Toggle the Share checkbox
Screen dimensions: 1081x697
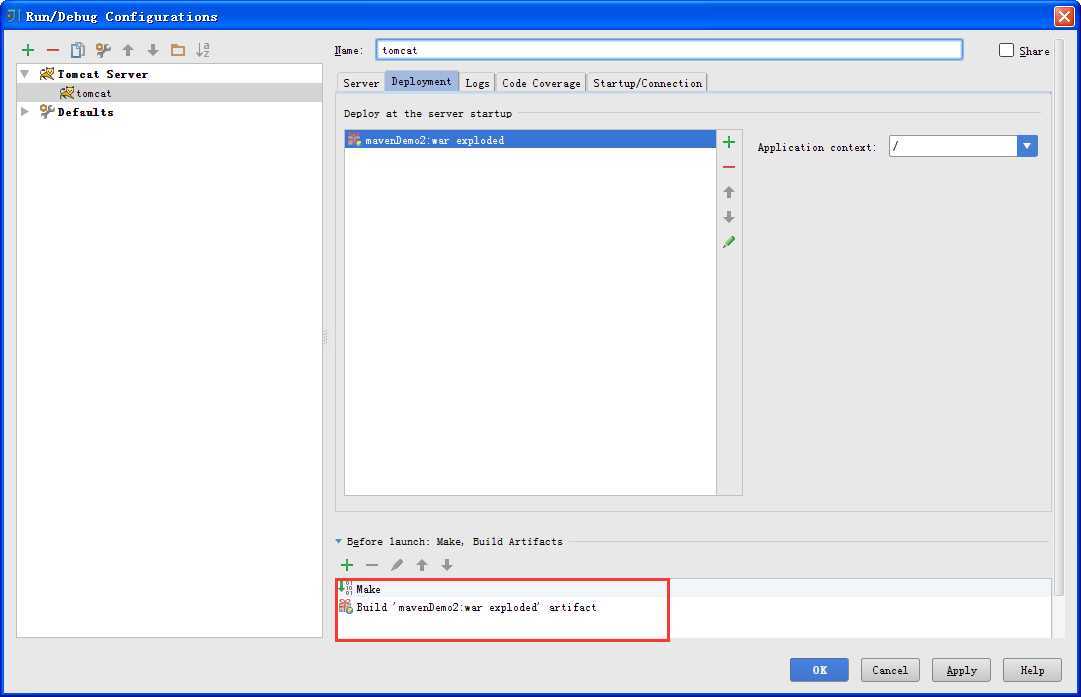(x=1007, y=50)
